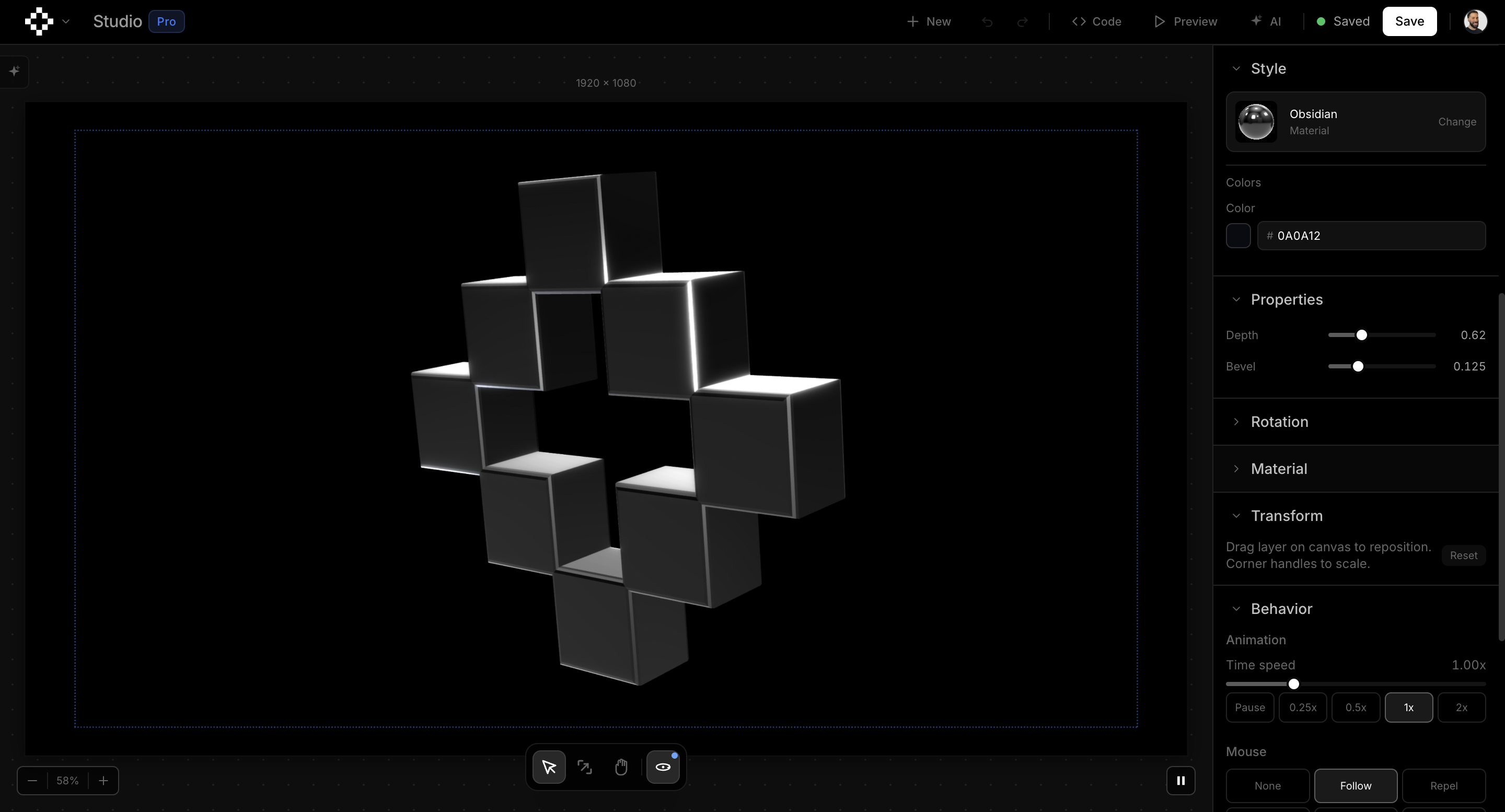Click the sparkle icon on canvas left
Screen dimensions: 1505x812
point(14,71)
